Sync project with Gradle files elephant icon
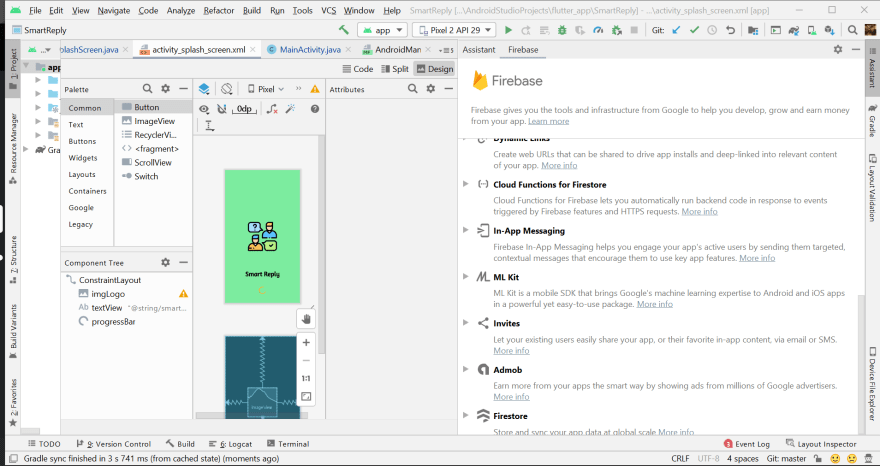880x466 pixels. [x=794, y=30]
